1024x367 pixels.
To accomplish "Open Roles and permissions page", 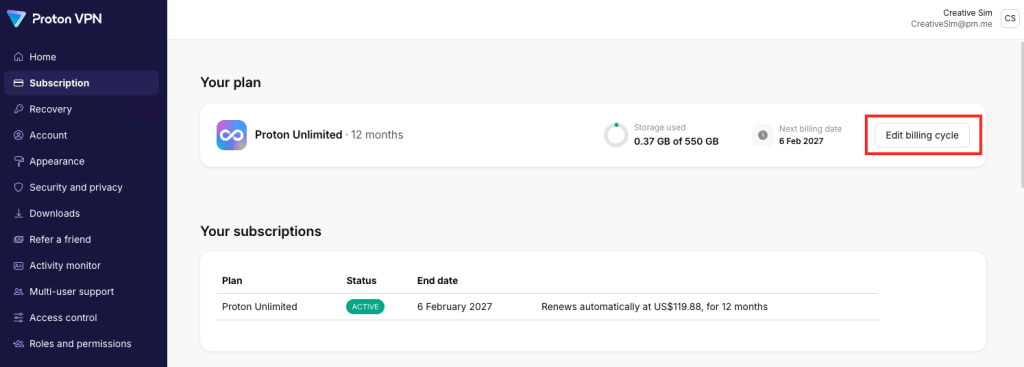I will click(82, 344).
